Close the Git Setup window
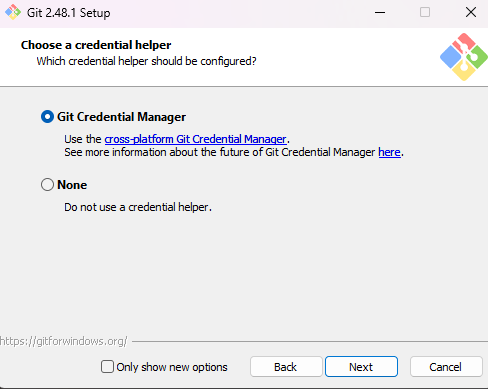The height and width of the screenshot is (389, 488). [x=471, y=13]
